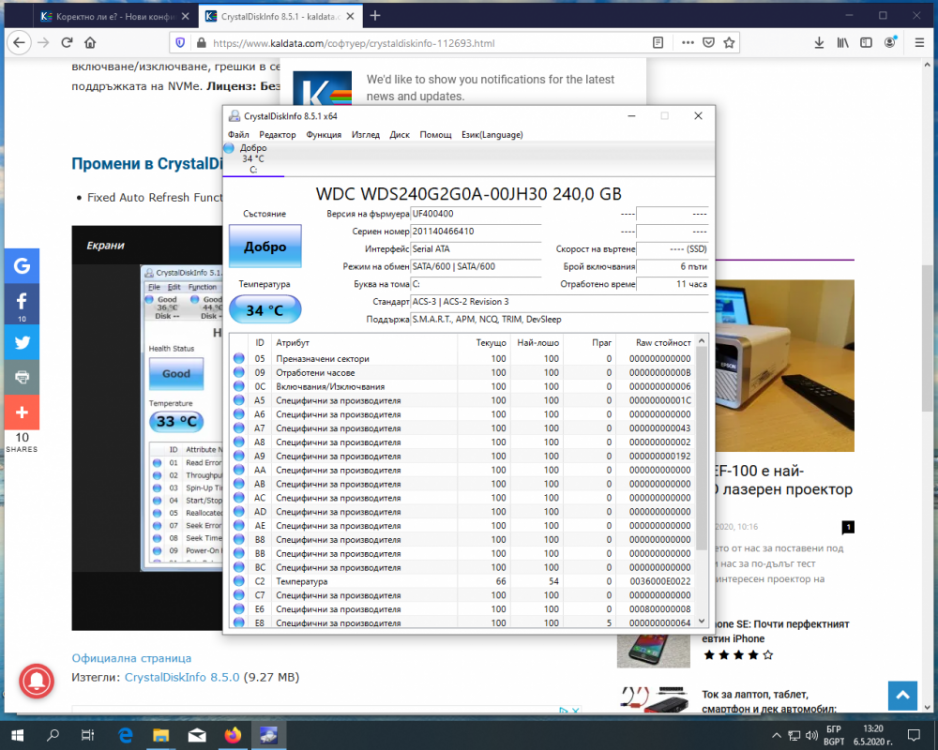Open the Помощ menu
The height and width of the screenshot is (750, 938).
[435, 135]
